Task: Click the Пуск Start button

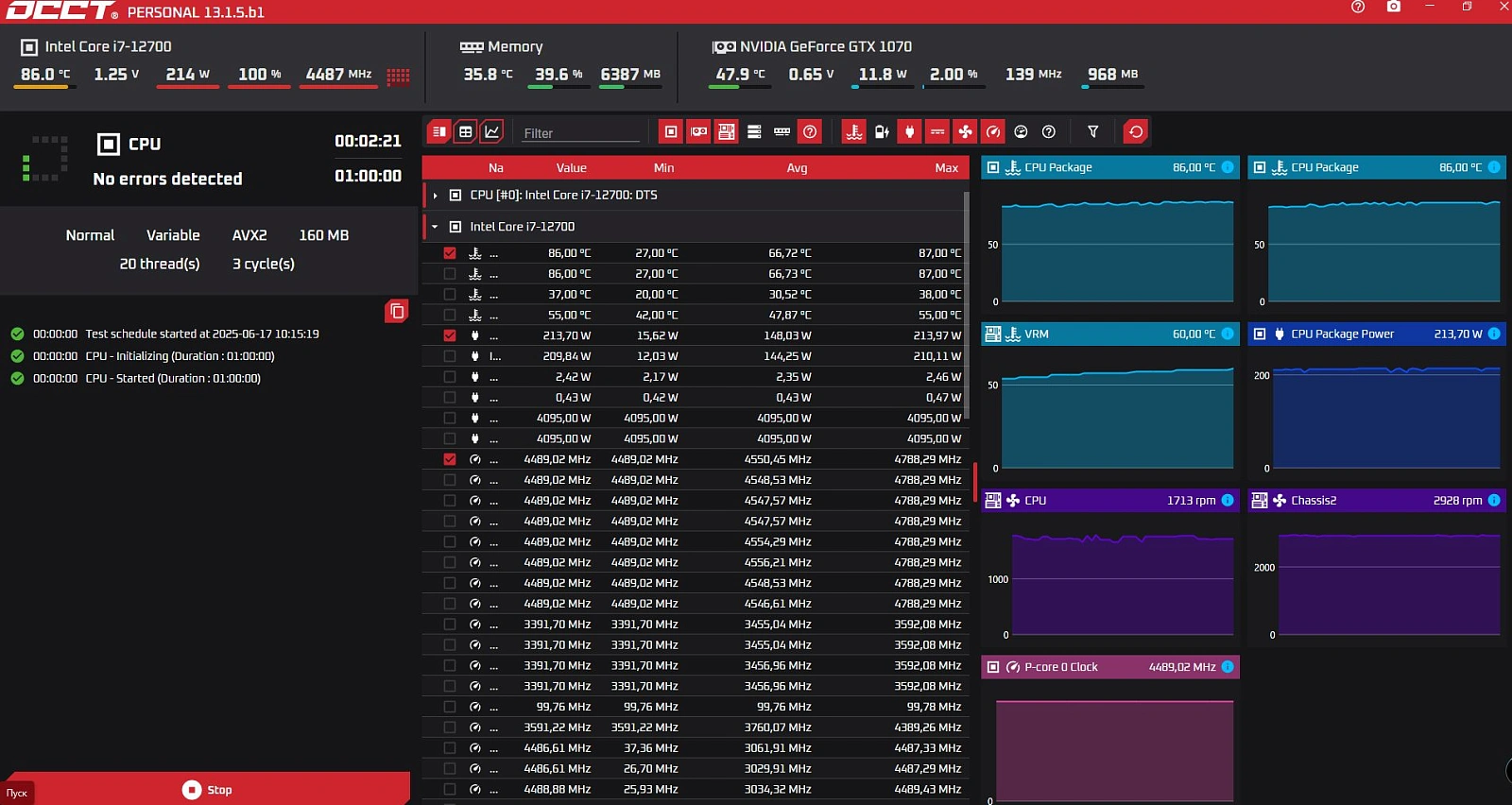Action: coord(17,793)
